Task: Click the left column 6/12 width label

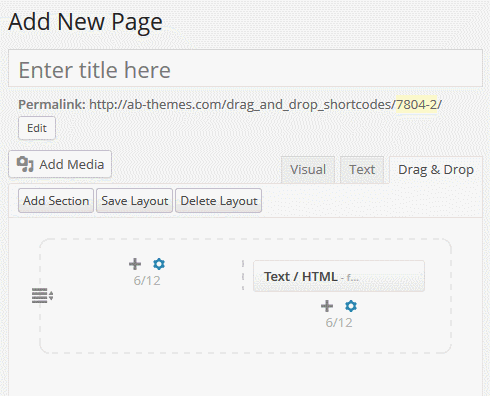Action: tap(147, 281)
